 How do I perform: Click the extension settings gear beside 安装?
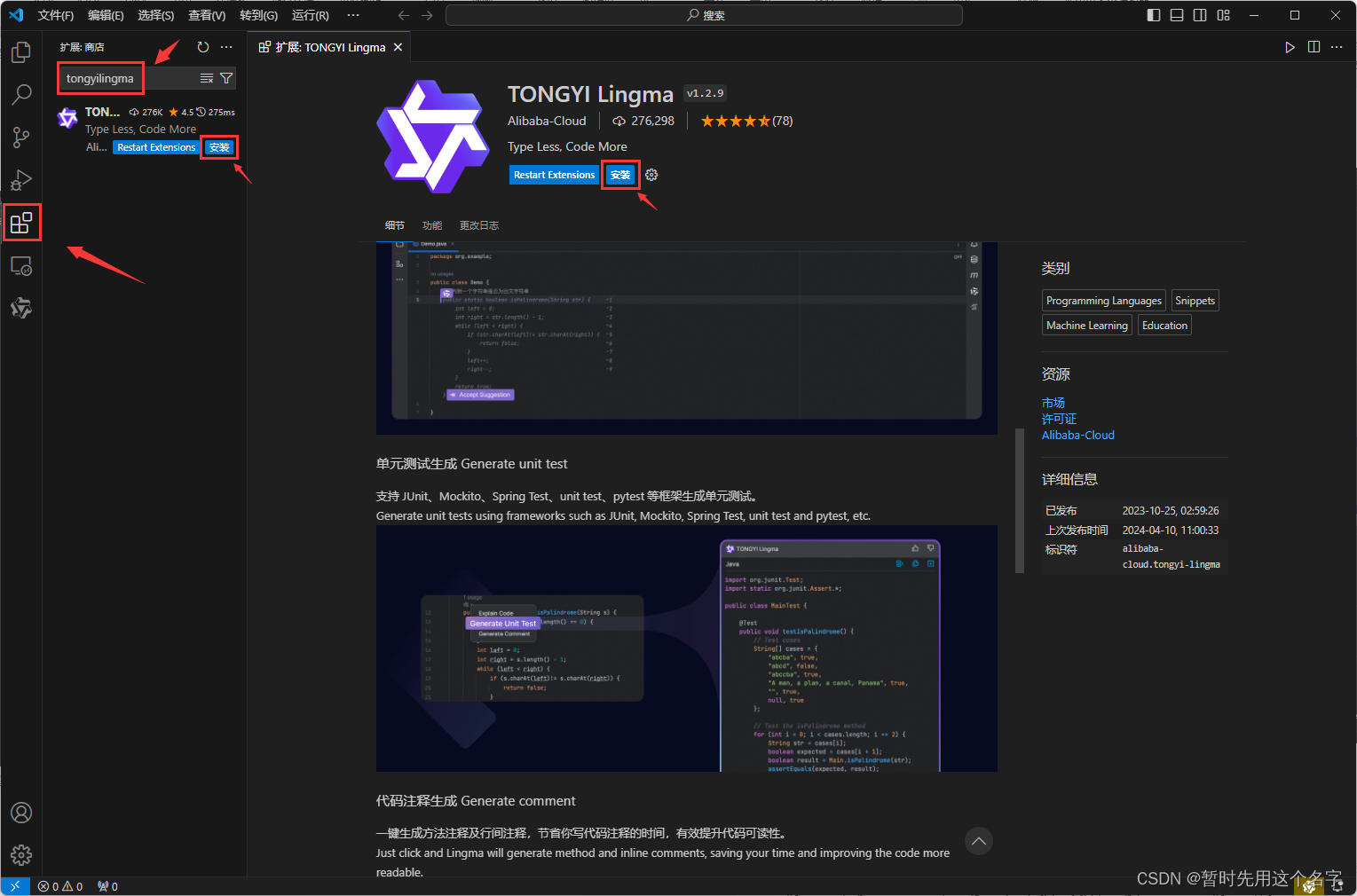[x=651, y=175]
